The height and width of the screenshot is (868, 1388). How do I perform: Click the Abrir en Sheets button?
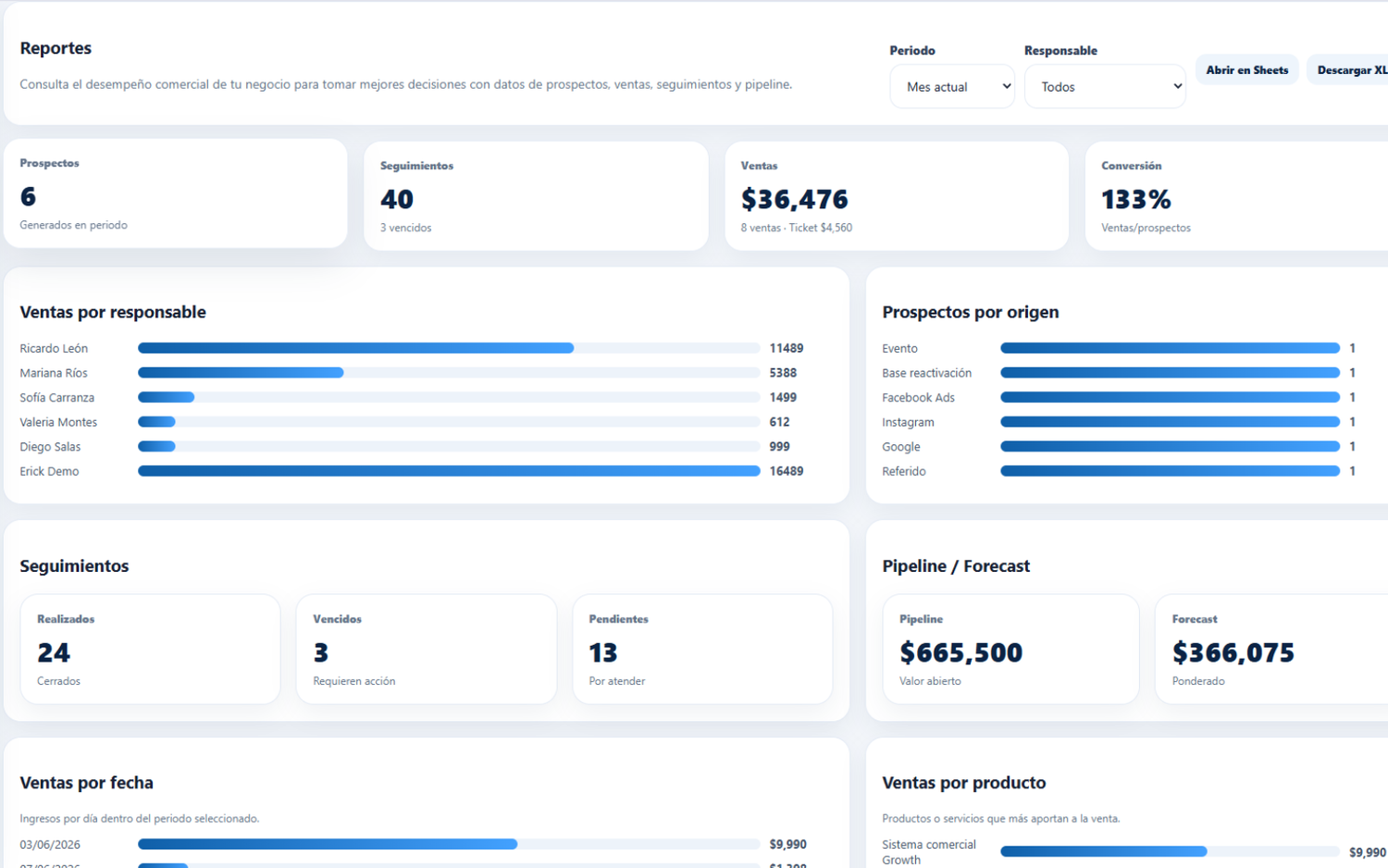1246,70
